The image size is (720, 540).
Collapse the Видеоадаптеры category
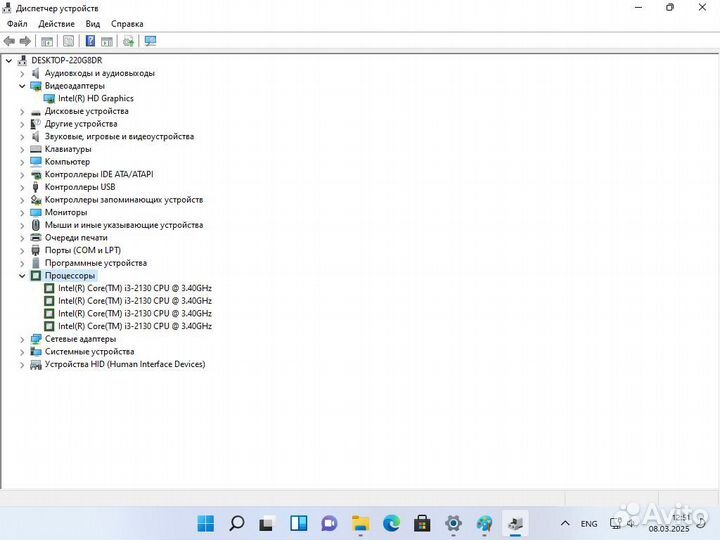tap(22, 86)
